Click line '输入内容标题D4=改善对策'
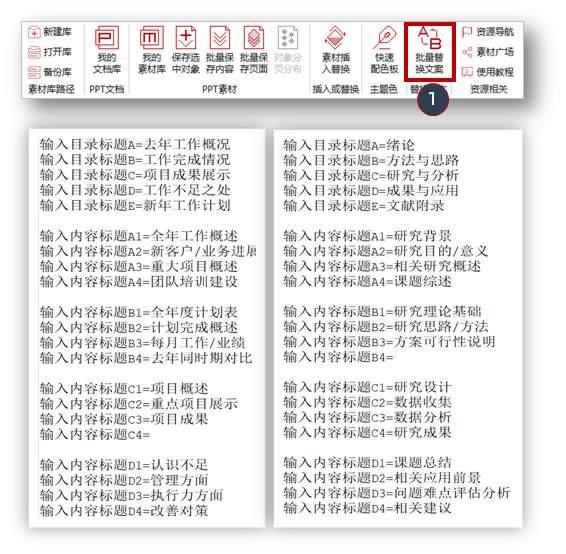Viewport: 566px width, 554px height. click(124, 510)
